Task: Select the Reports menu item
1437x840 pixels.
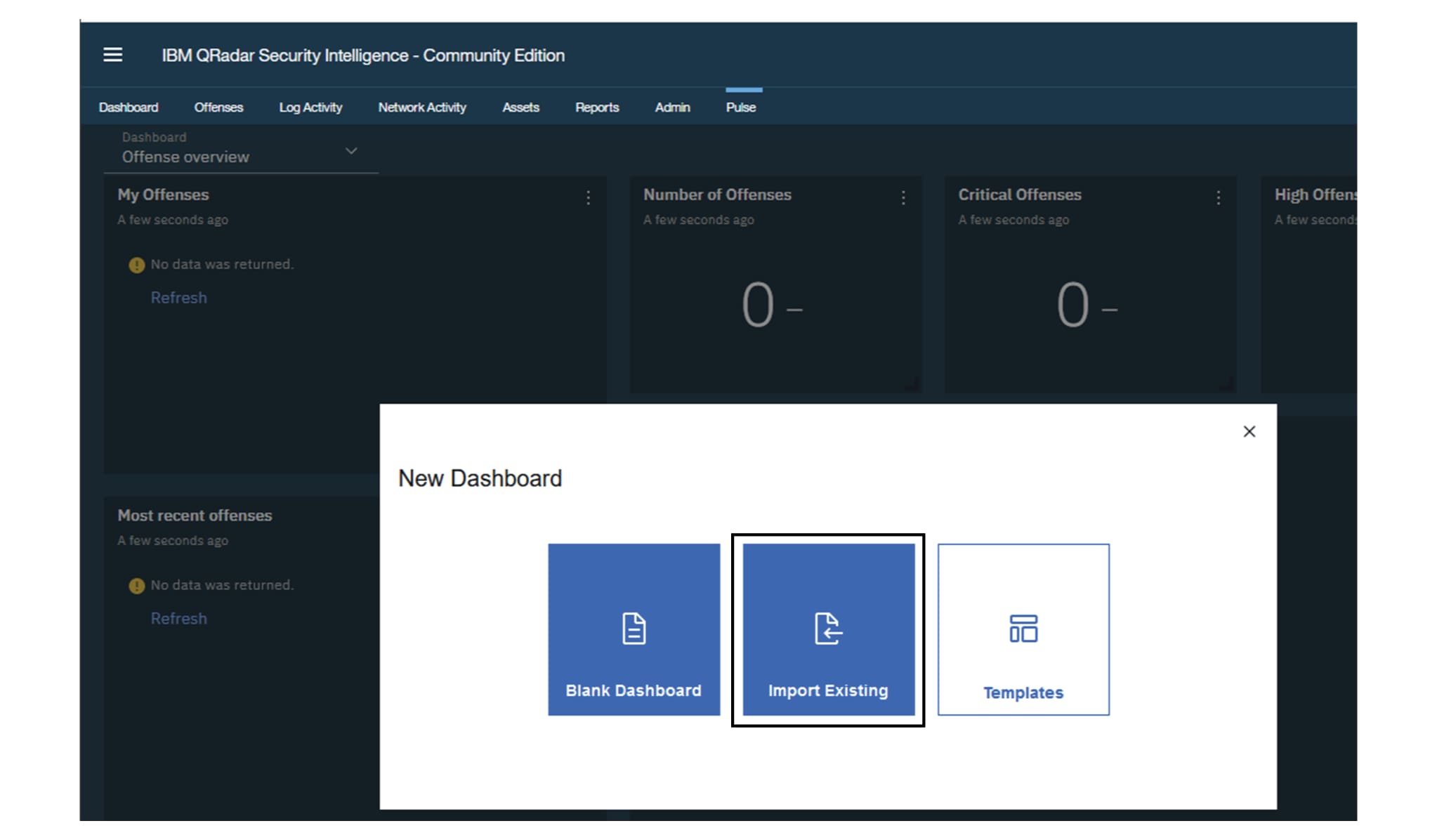Action: pos(596,107)
